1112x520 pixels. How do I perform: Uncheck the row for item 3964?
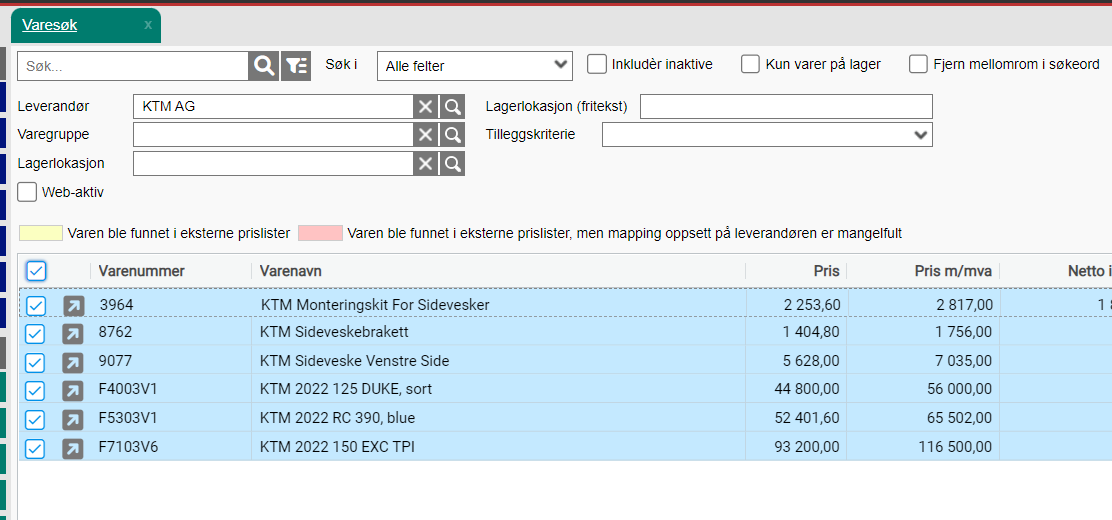coord(35,306)
